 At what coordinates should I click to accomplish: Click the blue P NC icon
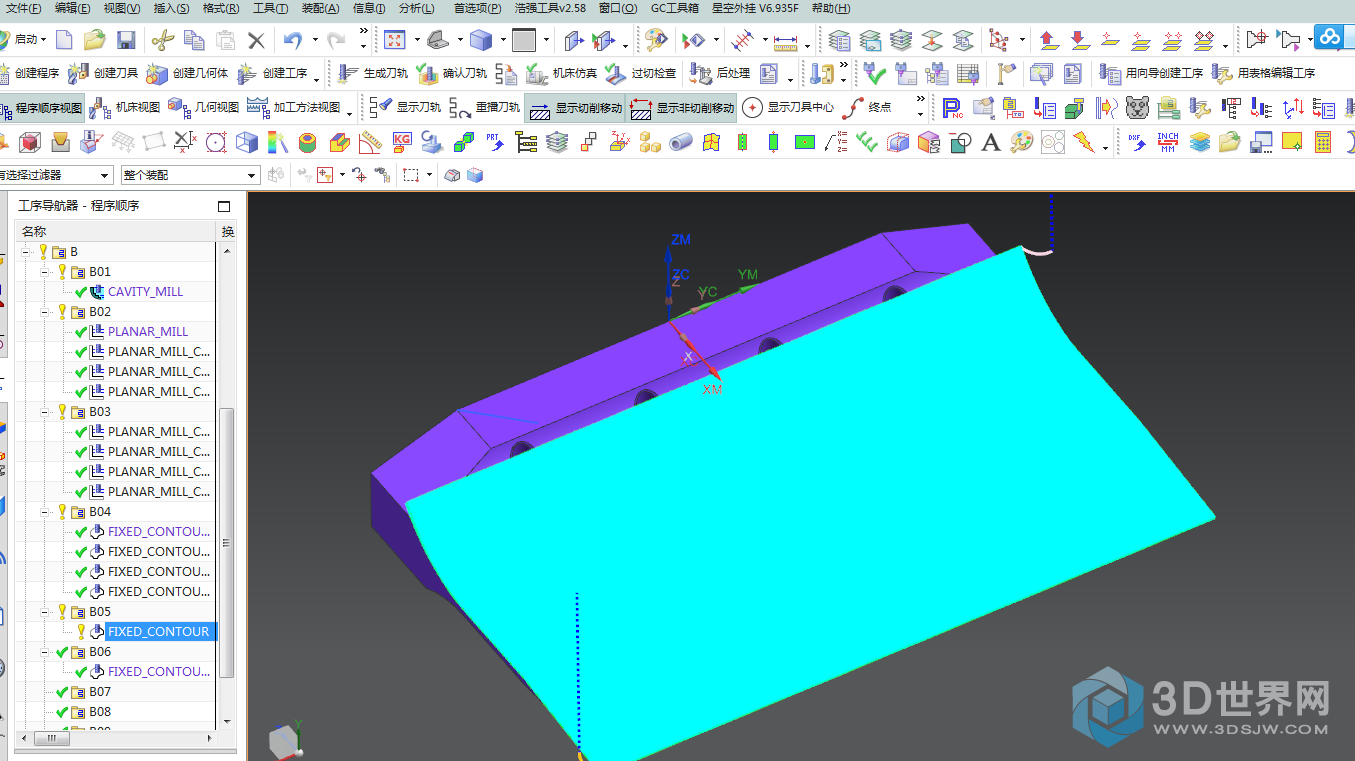pos(953,108)
